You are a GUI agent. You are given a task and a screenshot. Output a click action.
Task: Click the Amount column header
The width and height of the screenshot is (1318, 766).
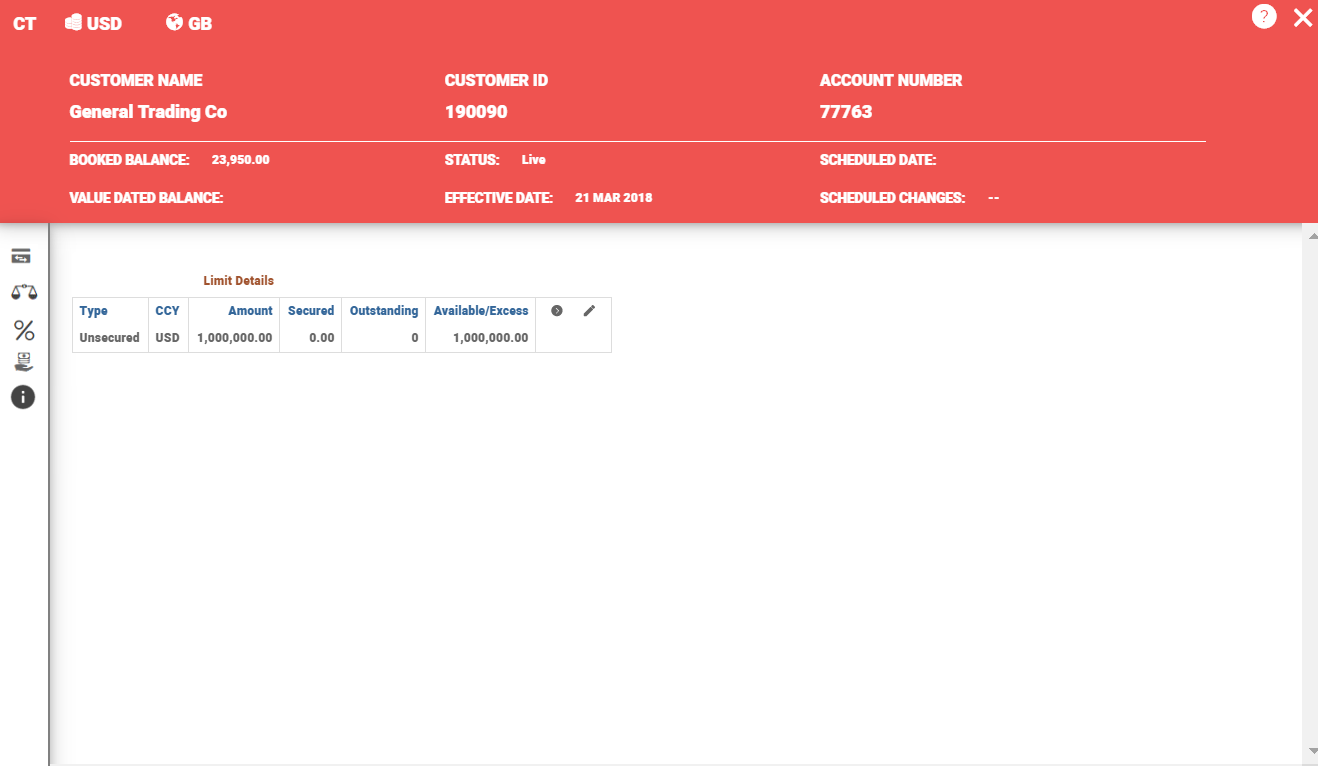[x=250, y=311]
